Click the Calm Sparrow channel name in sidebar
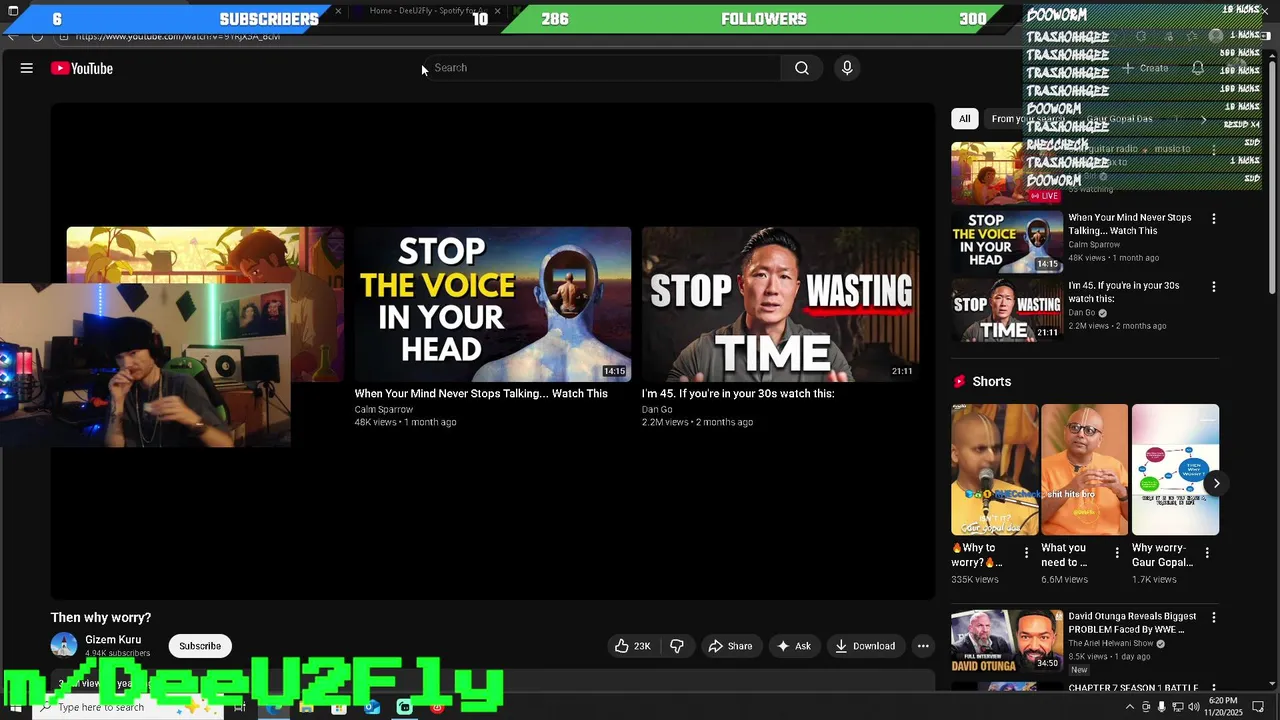This screenshot has height=720, width=1280. [x=1094, y=244]
